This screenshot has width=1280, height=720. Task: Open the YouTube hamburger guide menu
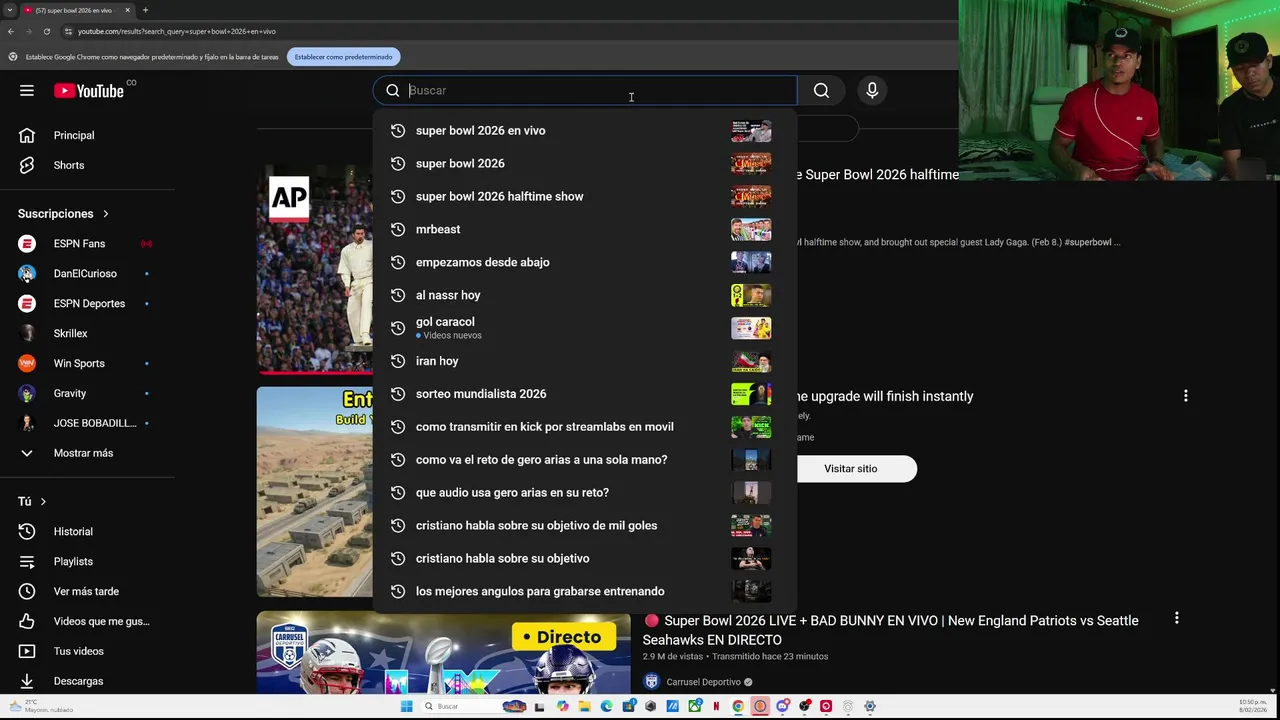(27, 90)
